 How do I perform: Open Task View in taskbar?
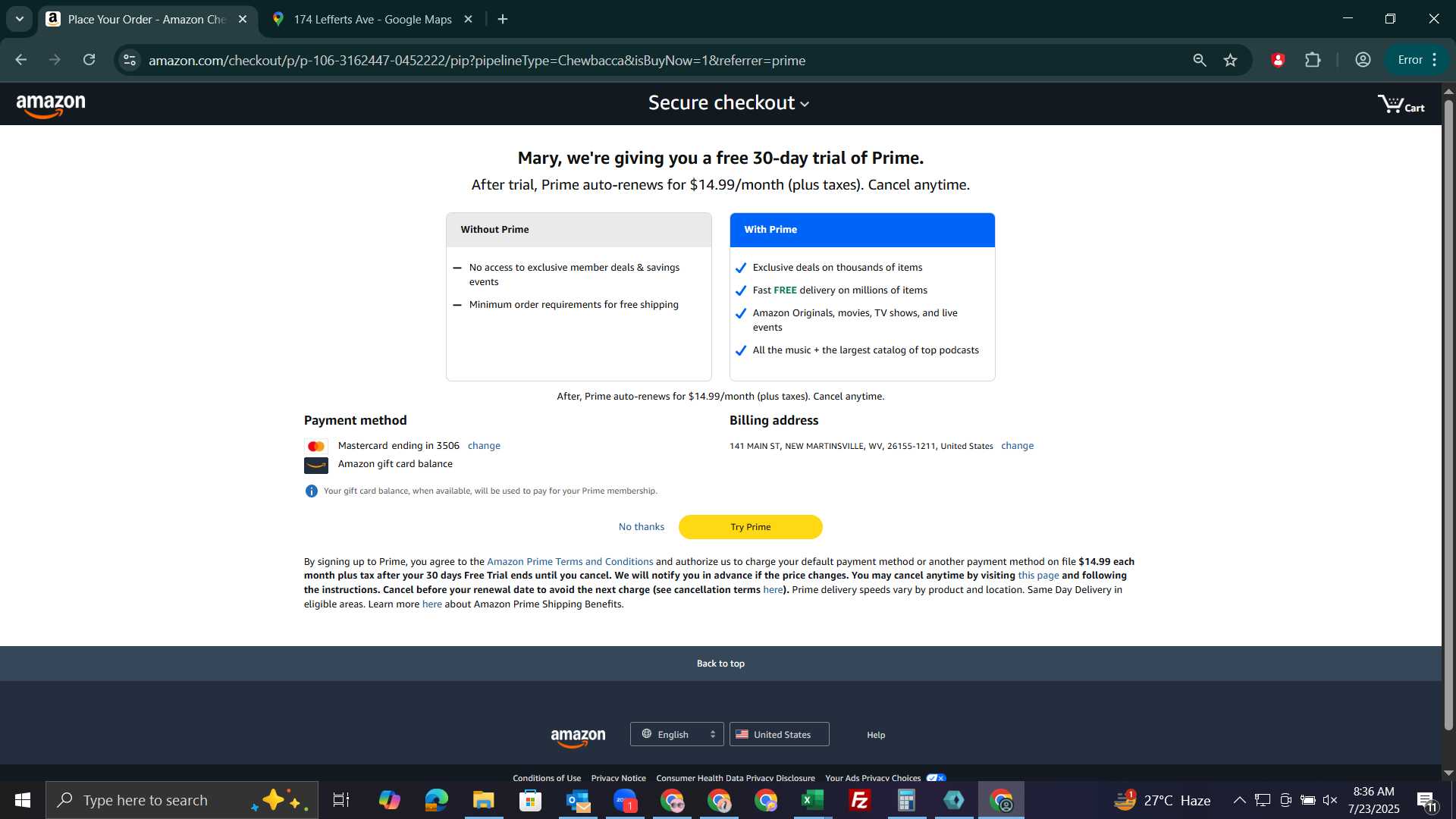point(341,800)
